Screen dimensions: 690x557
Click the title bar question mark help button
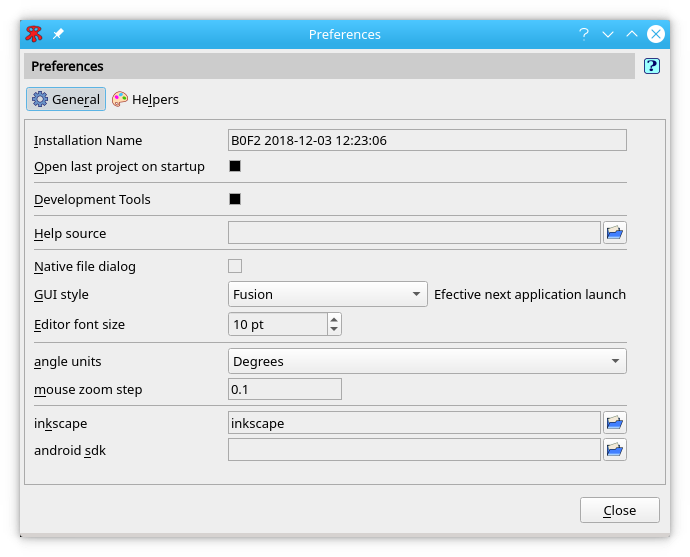pyautogui.click(x=584, y=34)
